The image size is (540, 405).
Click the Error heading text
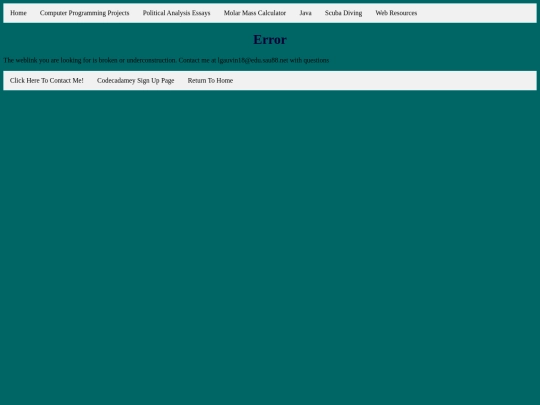pos(270,40)
